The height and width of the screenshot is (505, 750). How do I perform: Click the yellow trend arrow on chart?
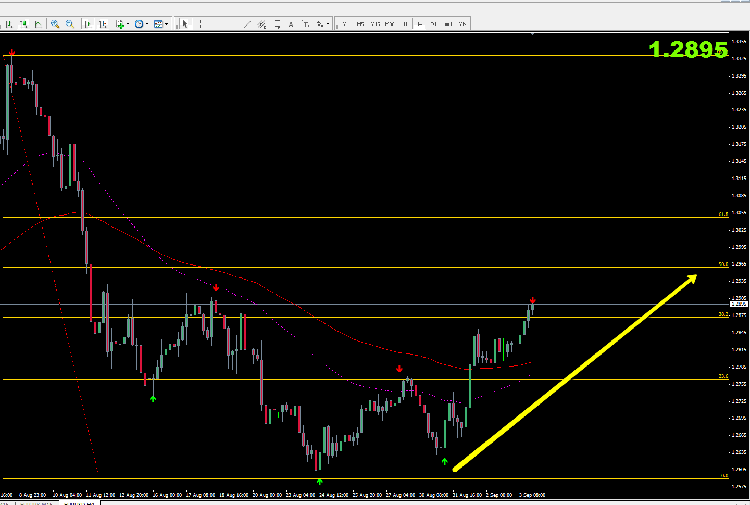tap(574, 373)
